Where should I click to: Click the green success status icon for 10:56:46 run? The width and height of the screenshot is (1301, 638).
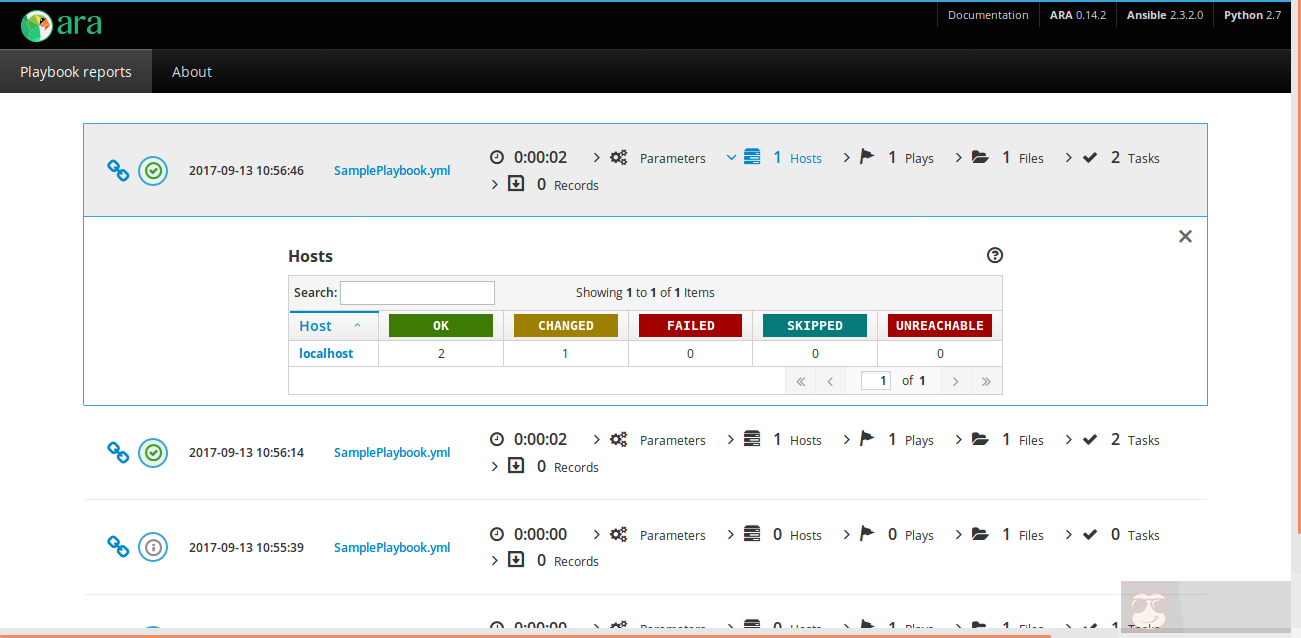coord(152,170)
